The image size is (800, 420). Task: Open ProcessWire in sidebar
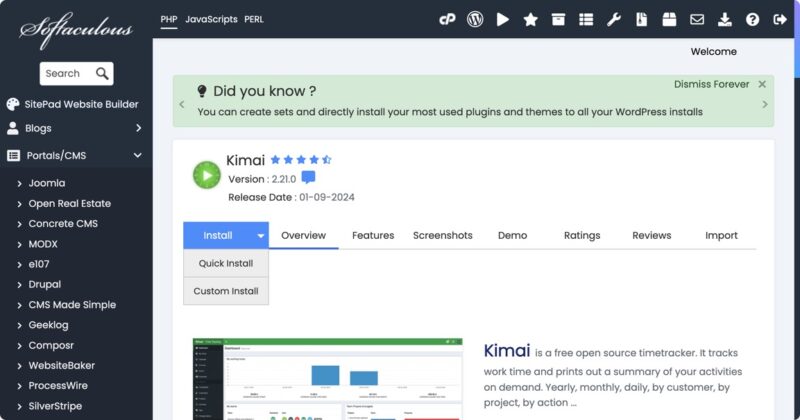pos(58,386)
